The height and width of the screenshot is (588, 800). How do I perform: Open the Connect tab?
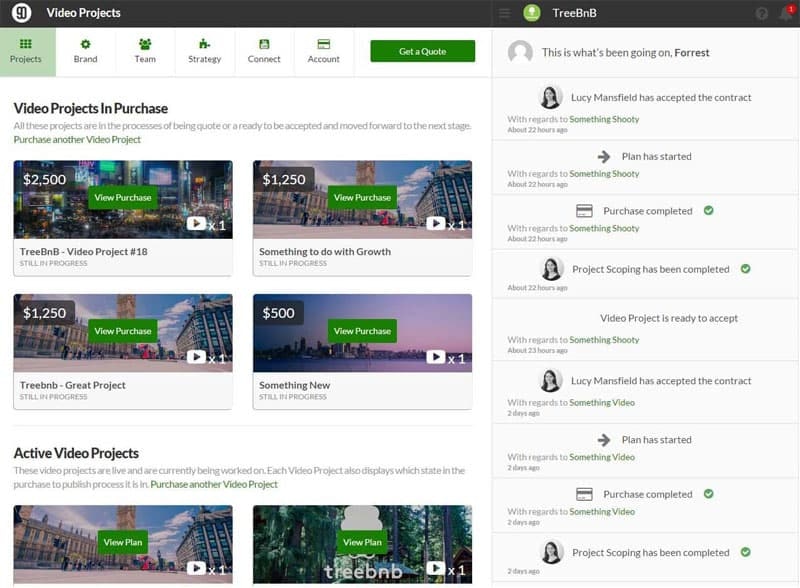click(264, 52)
